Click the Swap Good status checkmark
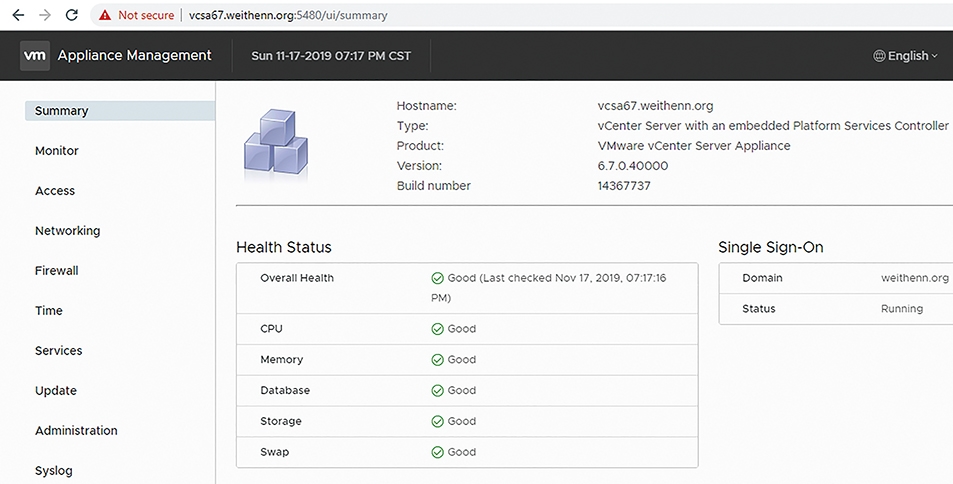 pyautogui.click(x=437, y=452)
